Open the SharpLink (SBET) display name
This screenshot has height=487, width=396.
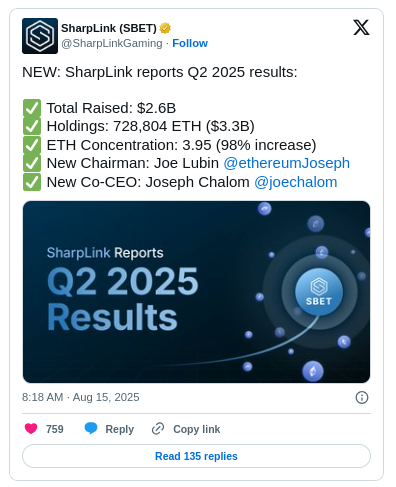pos(109,28)
